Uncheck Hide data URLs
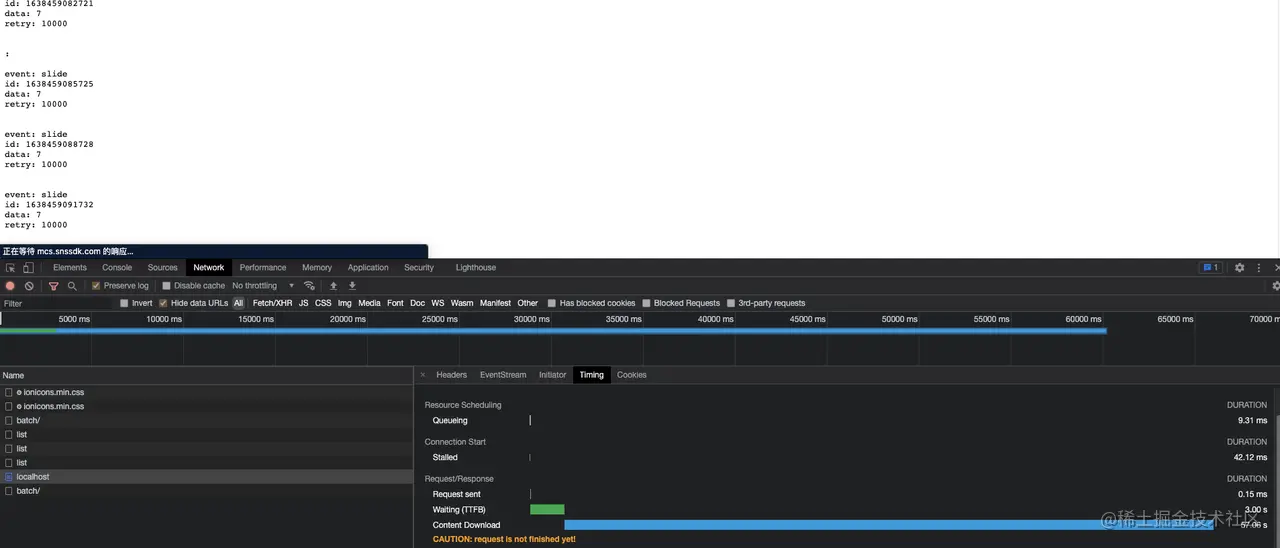The image size is (1280, 548). 163,303
